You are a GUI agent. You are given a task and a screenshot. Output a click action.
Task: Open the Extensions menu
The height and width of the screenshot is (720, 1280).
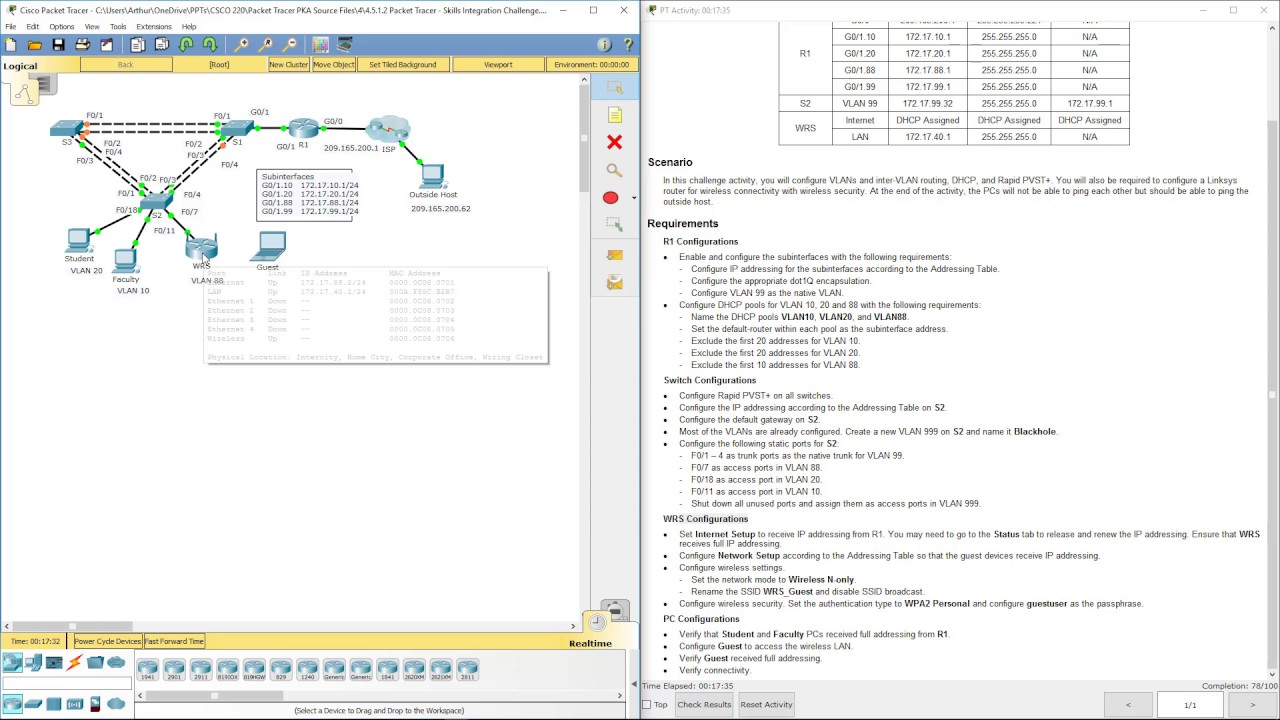click(x=154, y=26)
